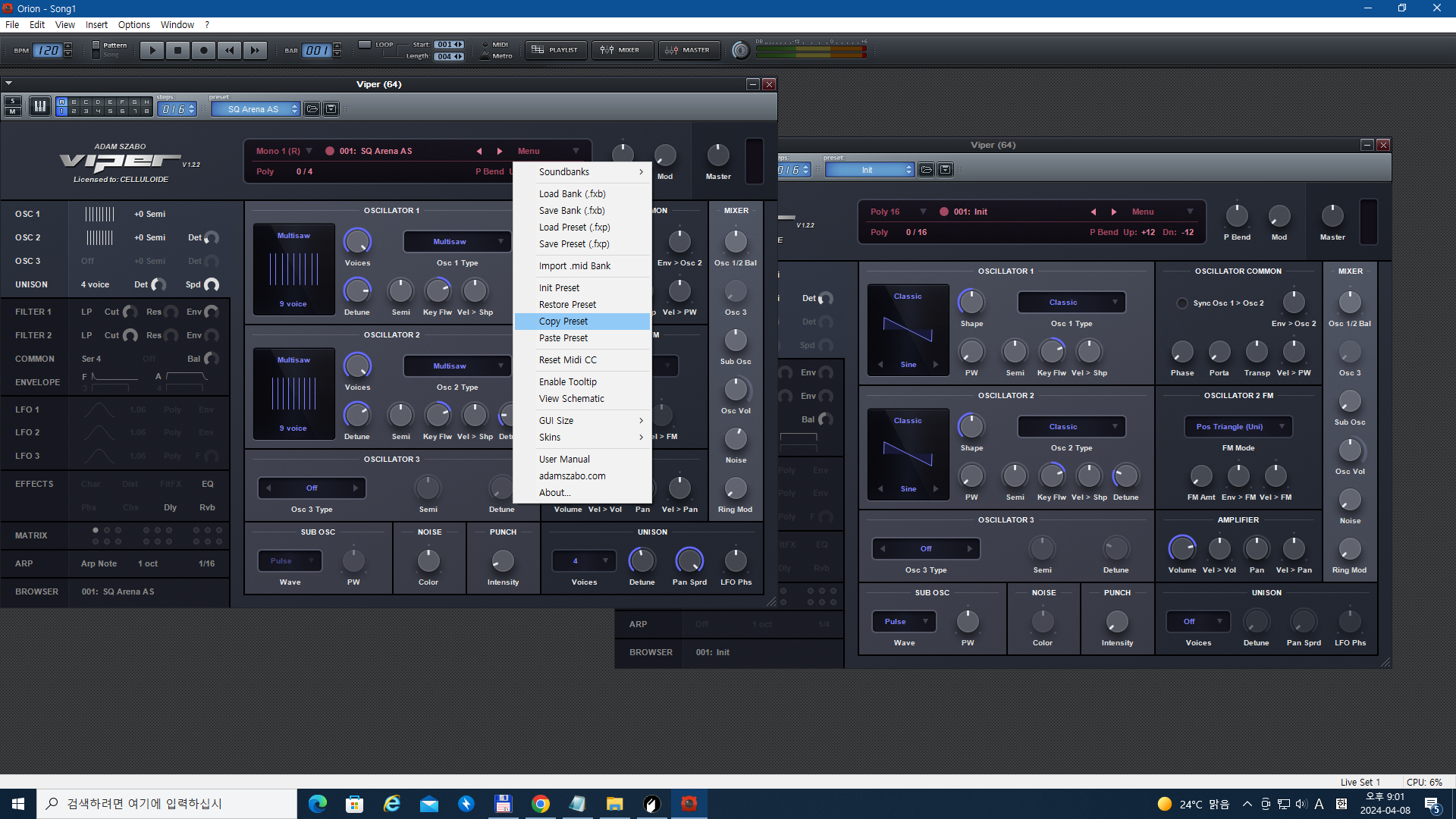This screenshot has height=819, width=1456.
Task: Open Microsoft Edge from the taskbar
Action: [x=318, y=804]
